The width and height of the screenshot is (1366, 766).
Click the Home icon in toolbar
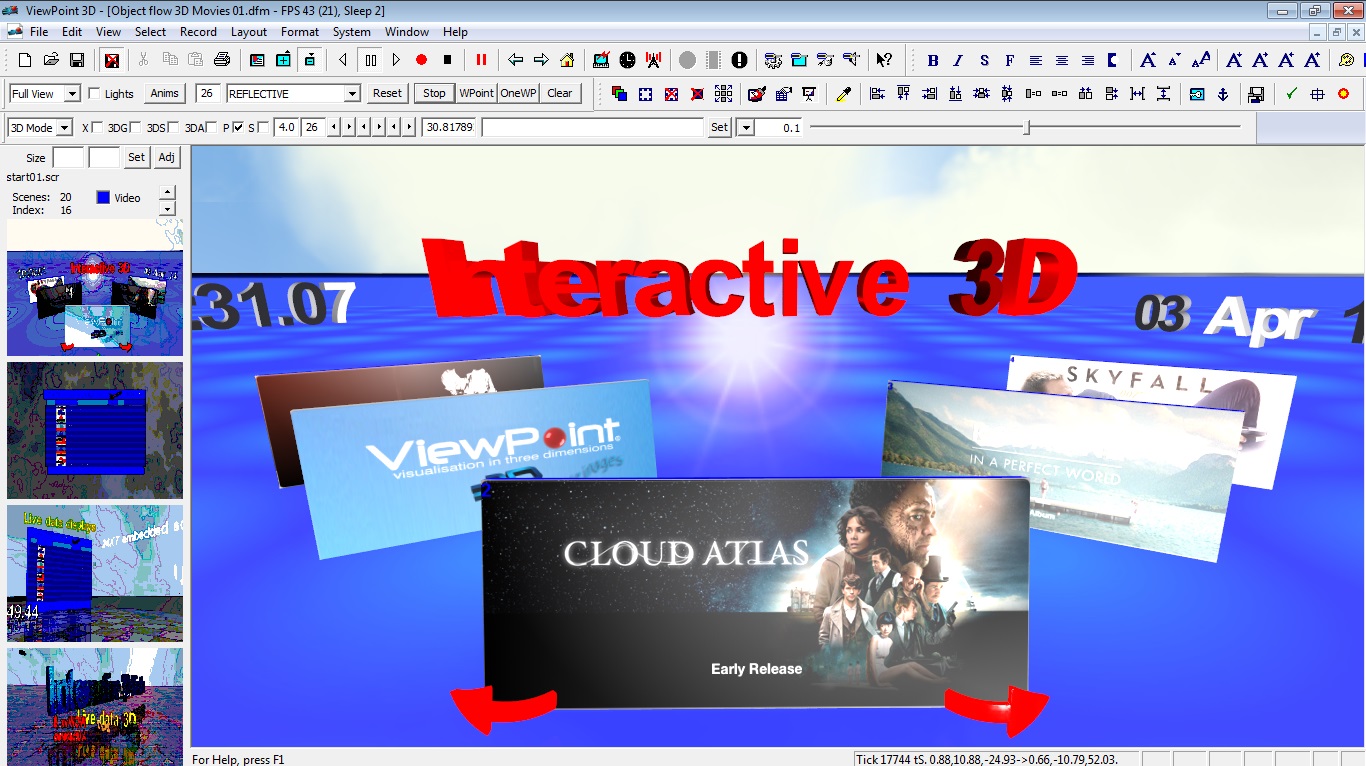[567, 60]
